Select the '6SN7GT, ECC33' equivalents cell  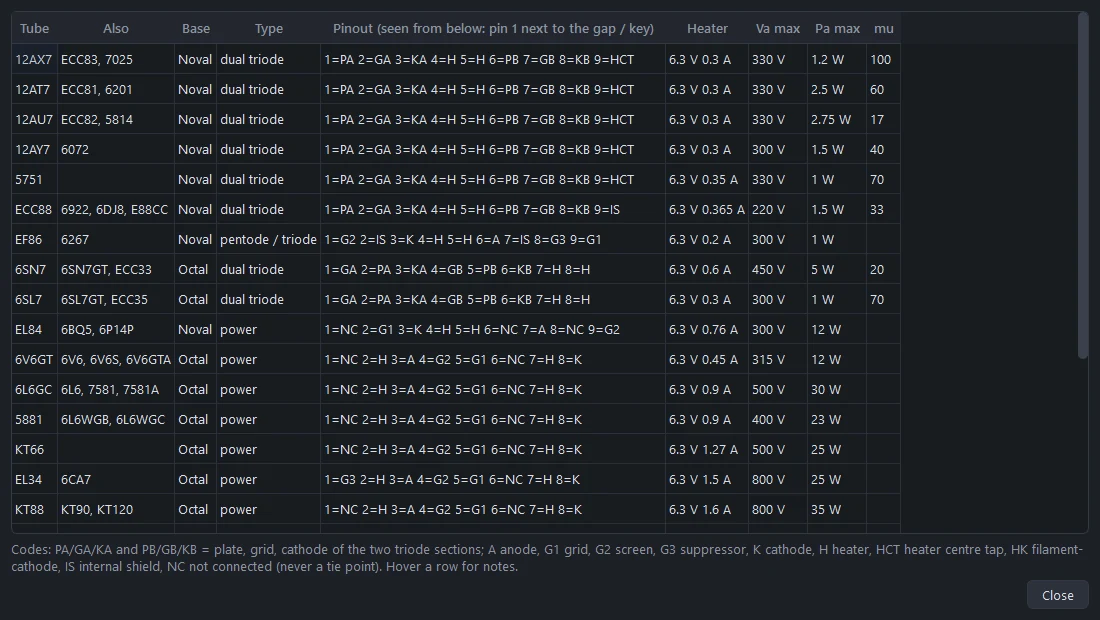116,269
